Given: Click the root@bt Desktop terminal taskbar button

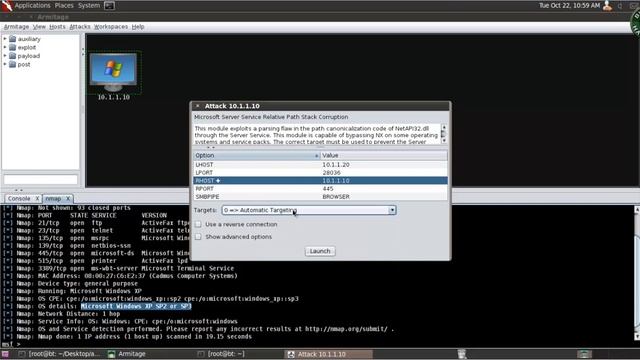Looking at the screenshot, I should point(64,354).
